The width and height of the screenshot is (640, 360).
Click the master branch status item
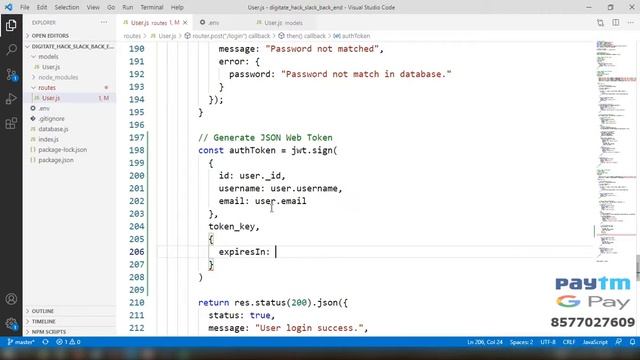[x=21, y=342]
